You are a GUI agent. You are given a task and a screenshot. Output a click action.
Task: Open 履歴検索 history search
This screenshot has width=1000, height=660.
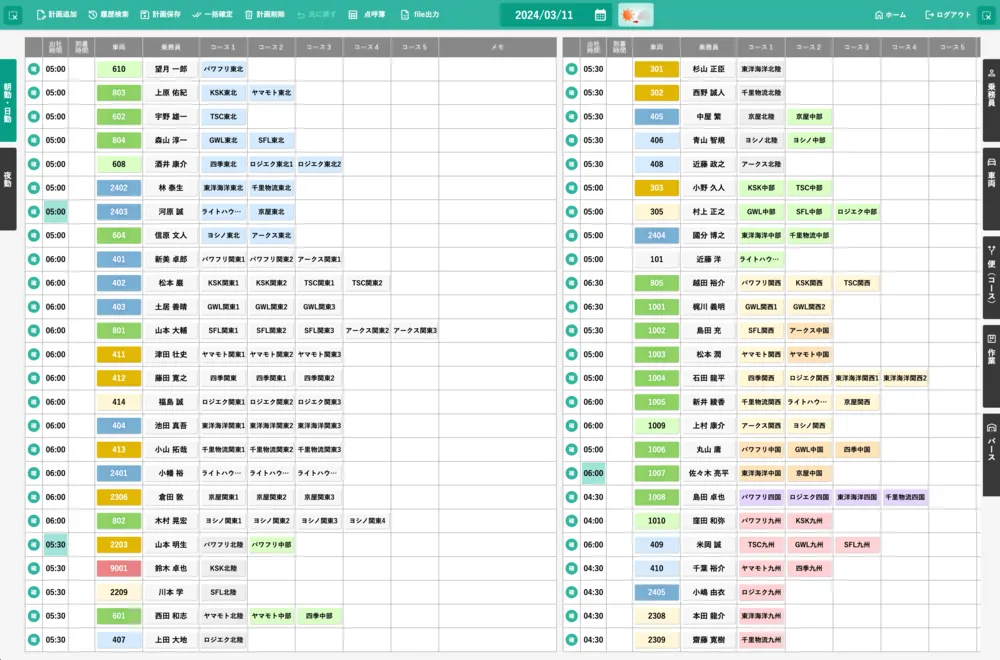click(93, 15)
